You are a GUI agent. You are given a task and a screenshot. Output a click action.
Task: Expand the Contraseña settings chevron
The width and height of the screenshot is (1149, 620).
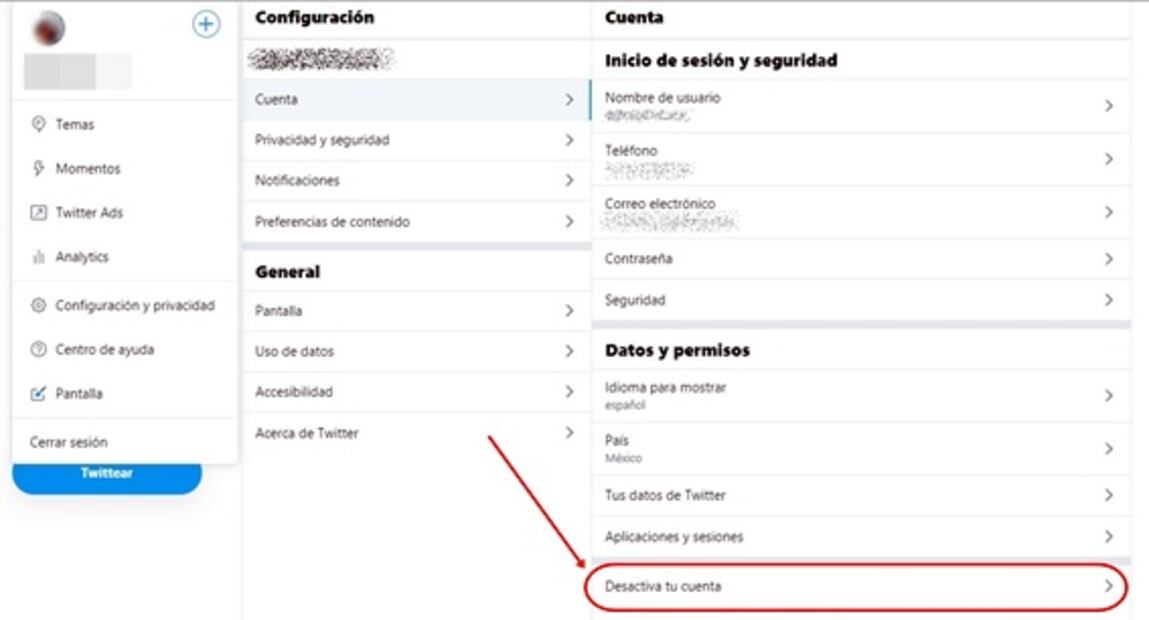click(1110, 258)
